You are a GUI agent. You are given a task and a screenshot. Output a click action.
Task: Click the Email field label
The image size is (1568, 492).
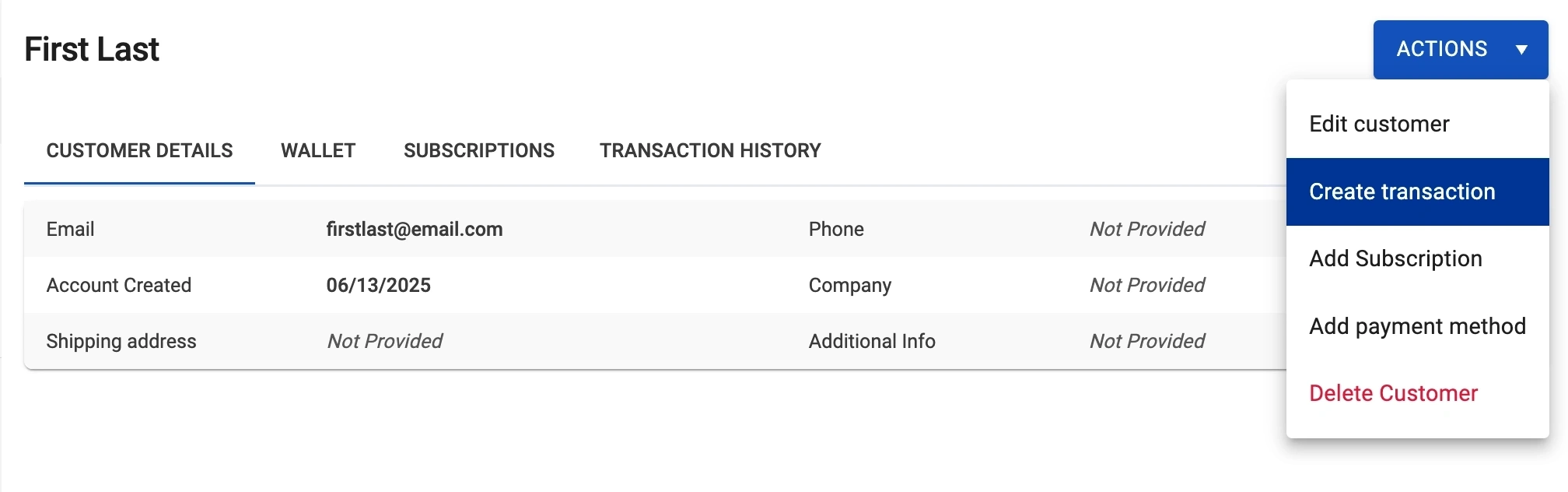(70, 230)
